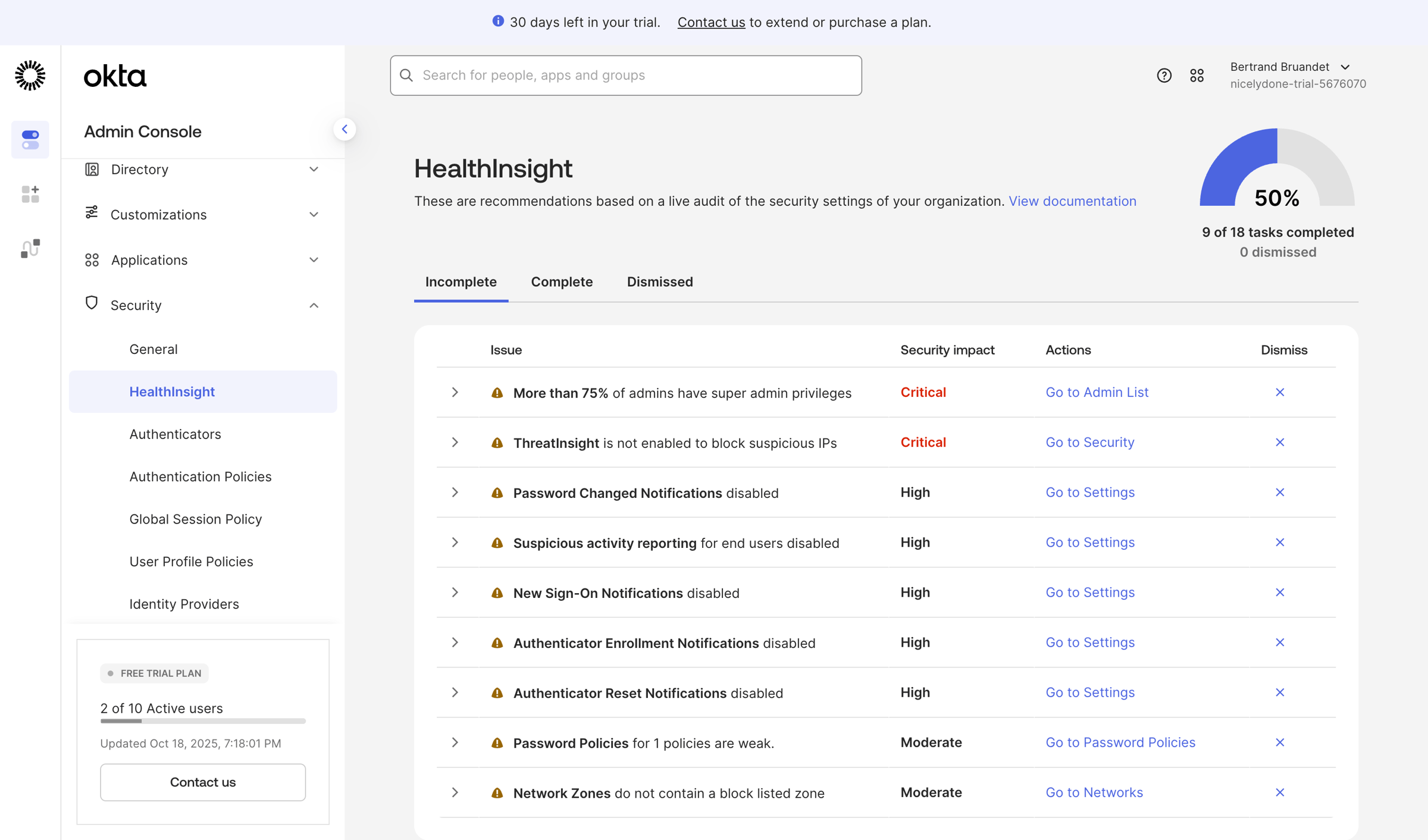Screen dimensions: 1428x840
Task: Click warning icon on super admin row
Action: [x=497, y=393]
